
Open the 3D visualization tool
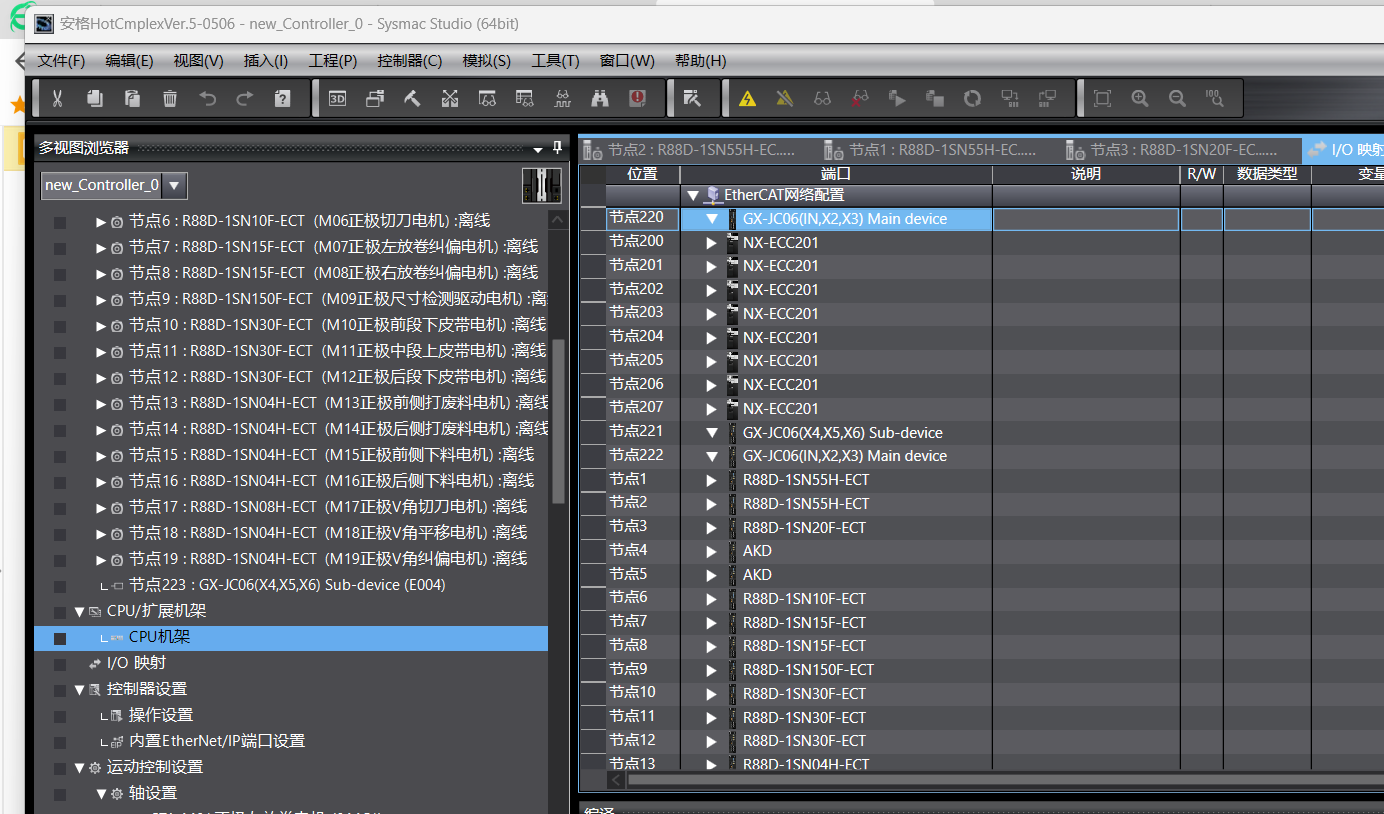click(337, 98)
